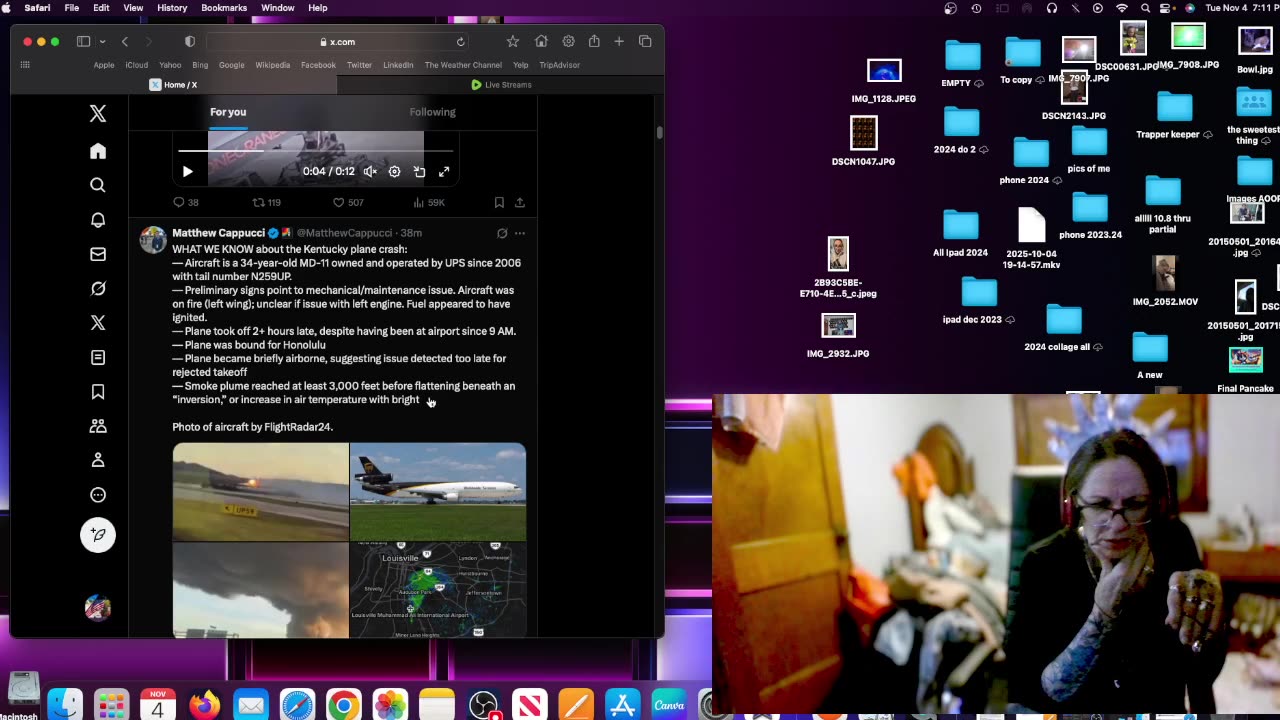The image size is (1280, 720).
Task: Reply to the post with 38 replies
Action: (186, 202)
